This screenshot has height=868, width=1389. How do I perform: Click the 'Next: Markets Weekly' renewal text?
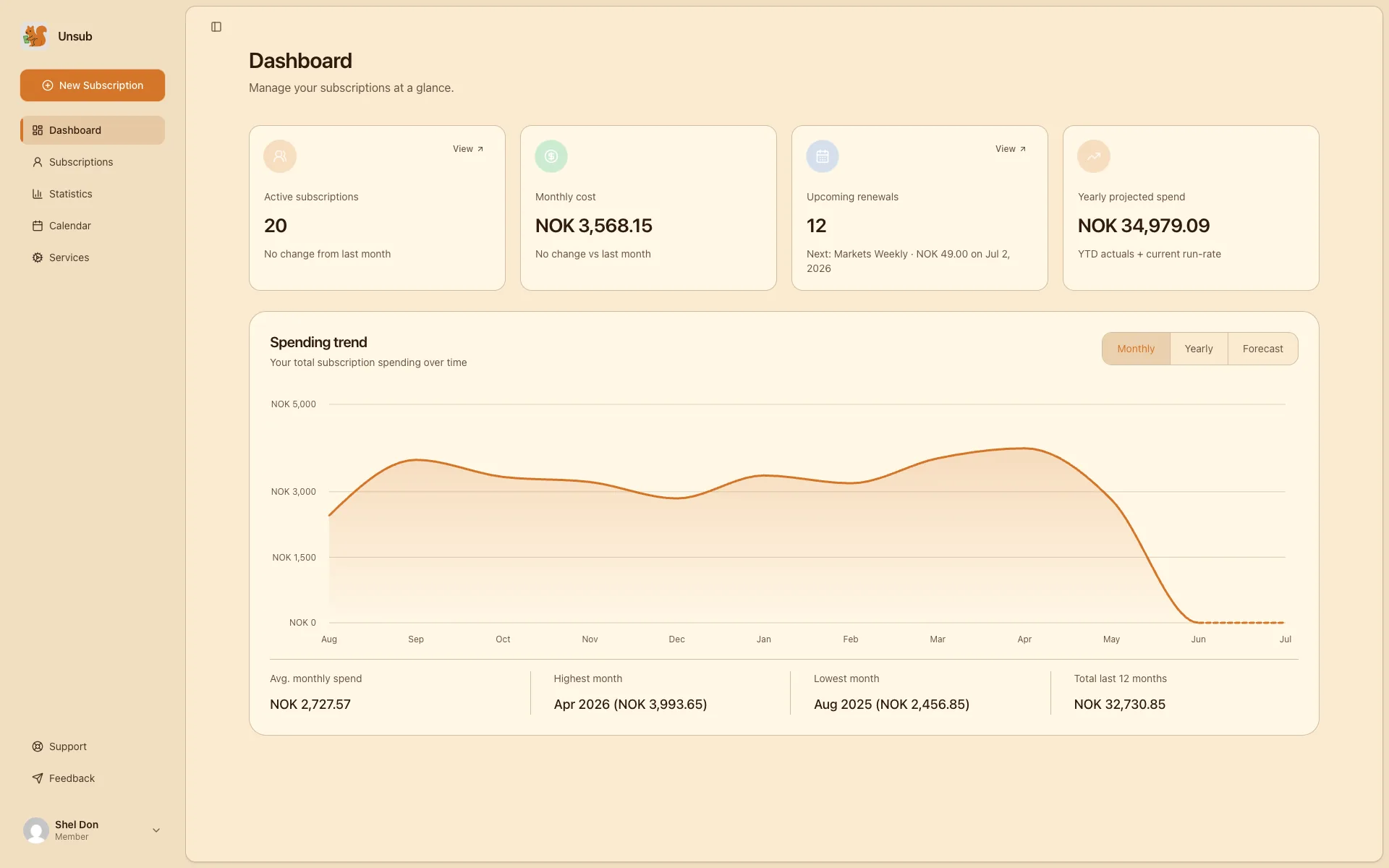(908, 261)
